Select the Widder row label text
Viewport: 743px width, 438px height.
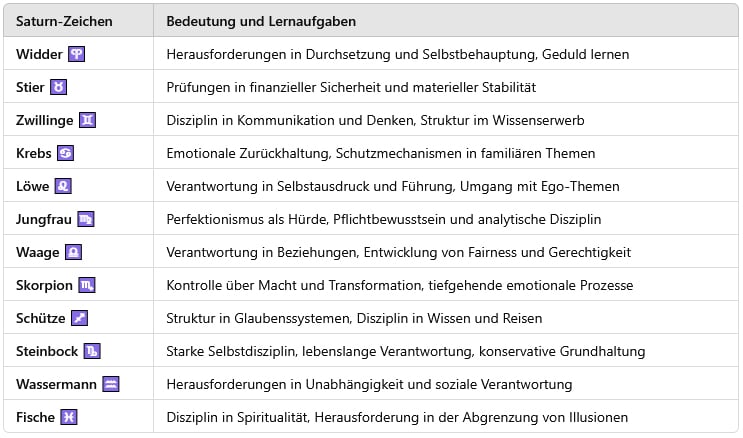pos(40,54)
